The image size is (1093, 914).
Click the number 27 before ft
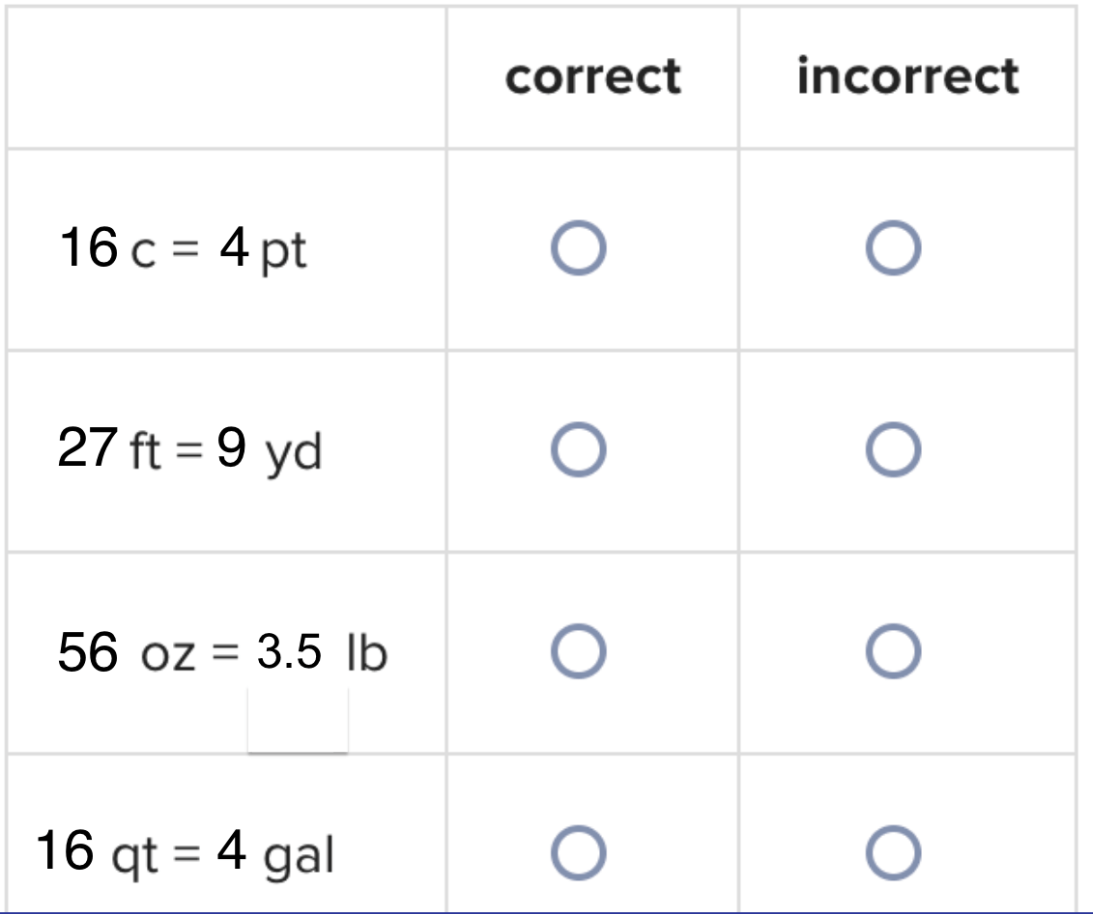pos(87,448)
